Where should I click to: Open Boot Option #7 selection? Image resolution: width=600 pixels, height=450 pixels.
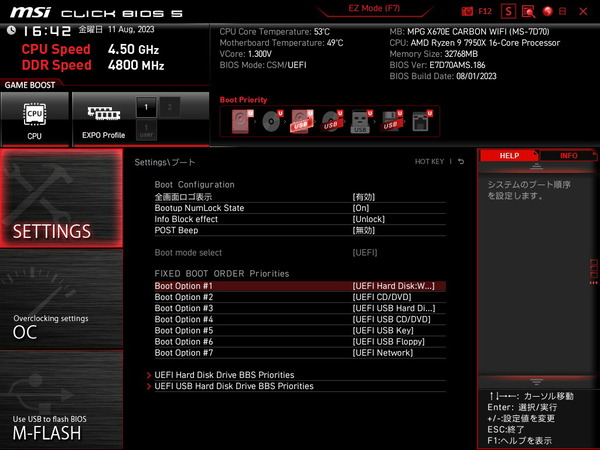[x=300, y=353]
